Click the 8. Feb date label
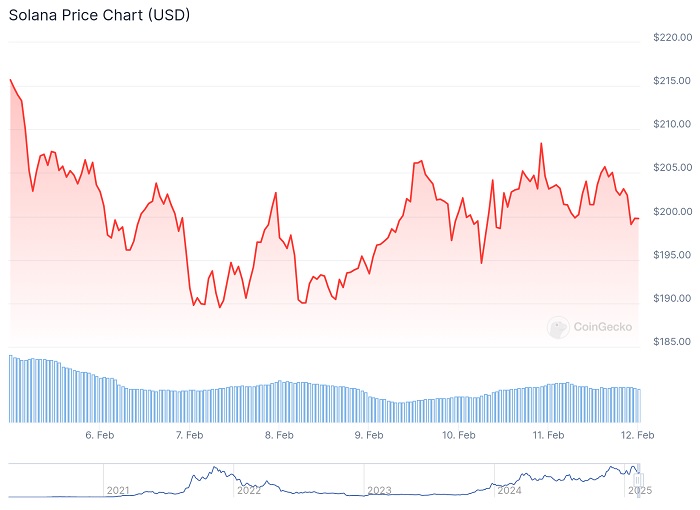 pos(279,435)
